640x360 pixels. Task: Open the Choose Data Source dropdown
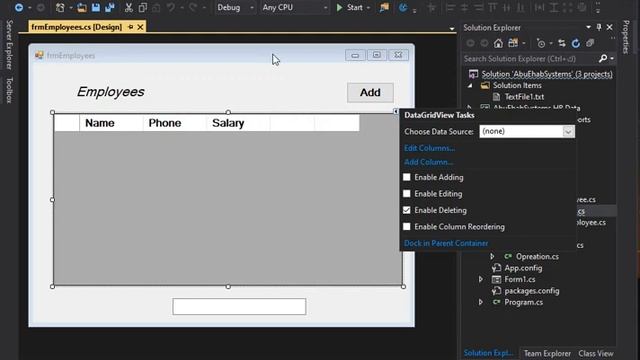point(568,131)
